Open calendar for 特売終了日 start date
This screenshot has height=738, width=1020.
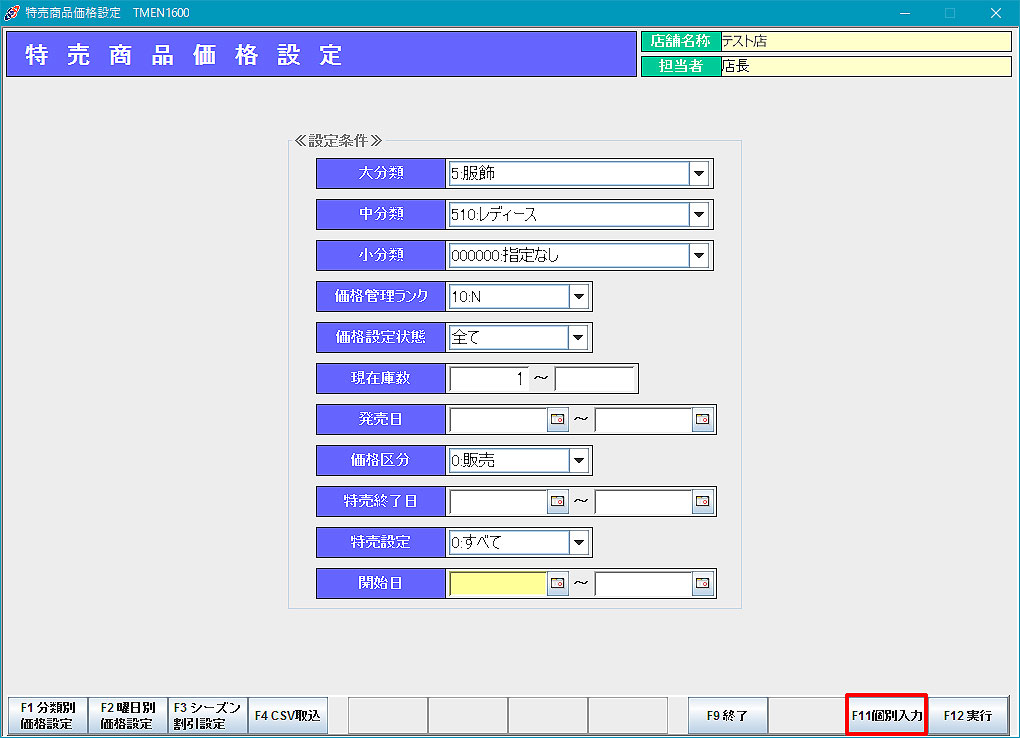(557, 501)
